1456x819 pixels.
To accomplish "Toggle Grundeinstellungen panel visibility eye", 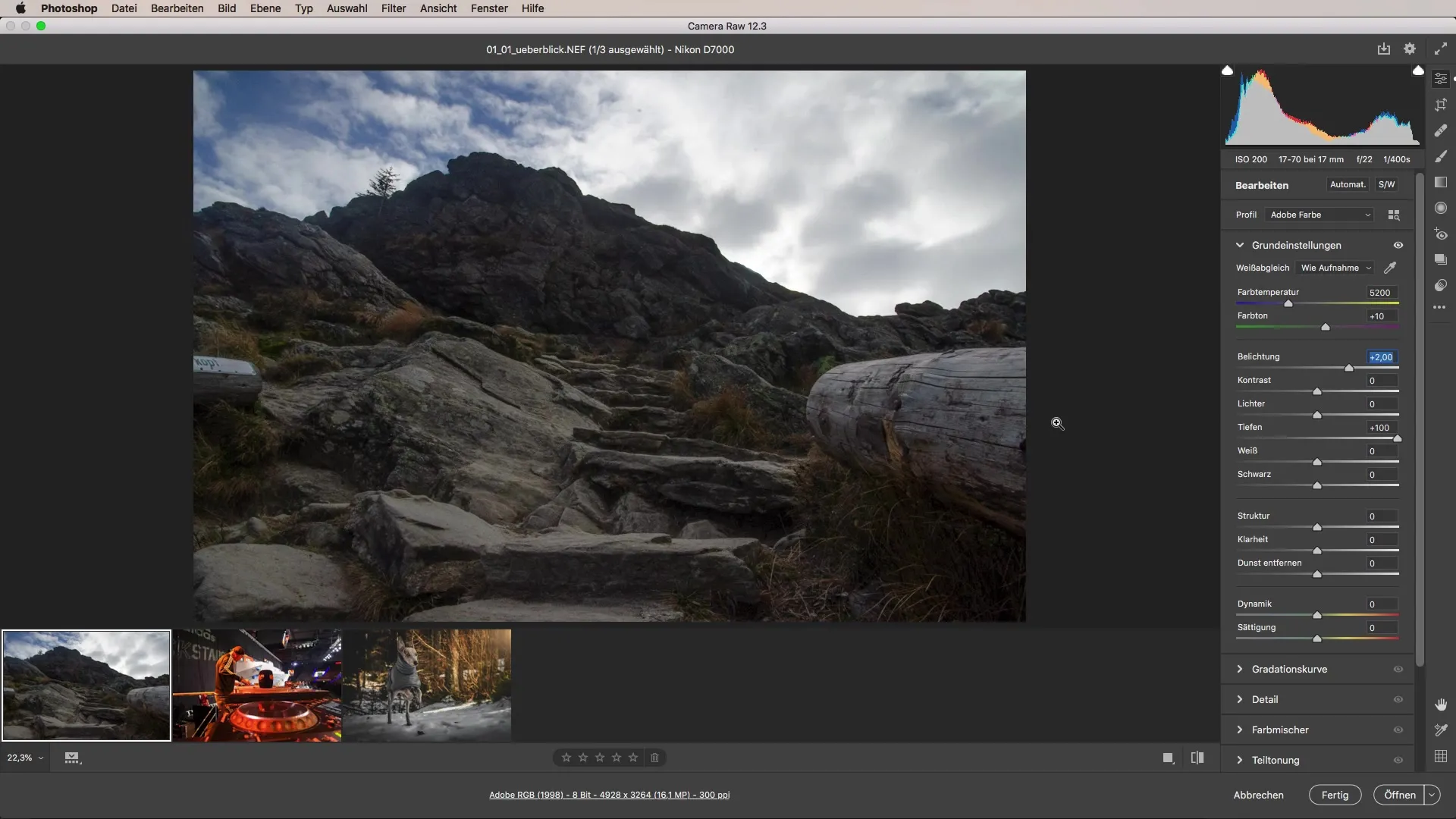I will click(1398, 246).
